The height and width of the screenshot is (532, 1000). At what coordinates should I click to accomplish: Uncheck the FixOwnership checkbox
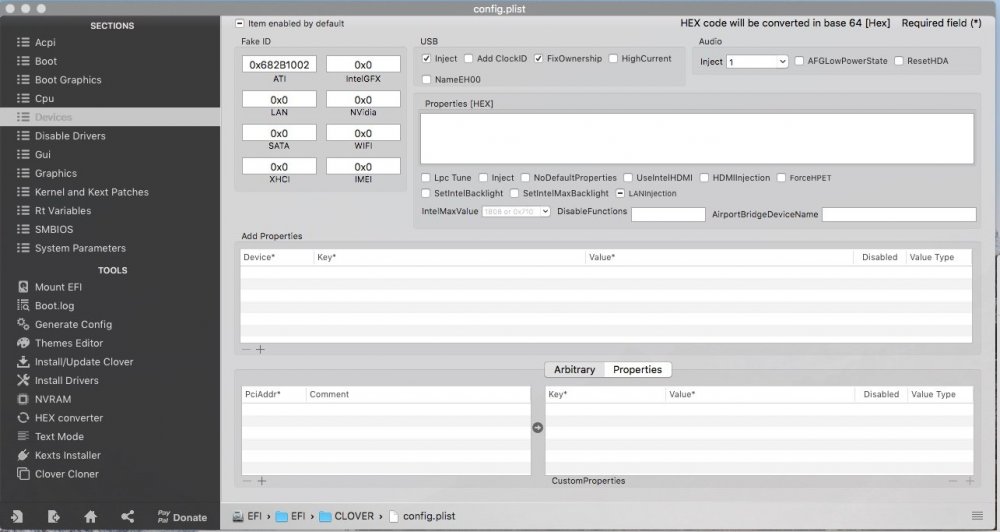[x=538, y=59]
